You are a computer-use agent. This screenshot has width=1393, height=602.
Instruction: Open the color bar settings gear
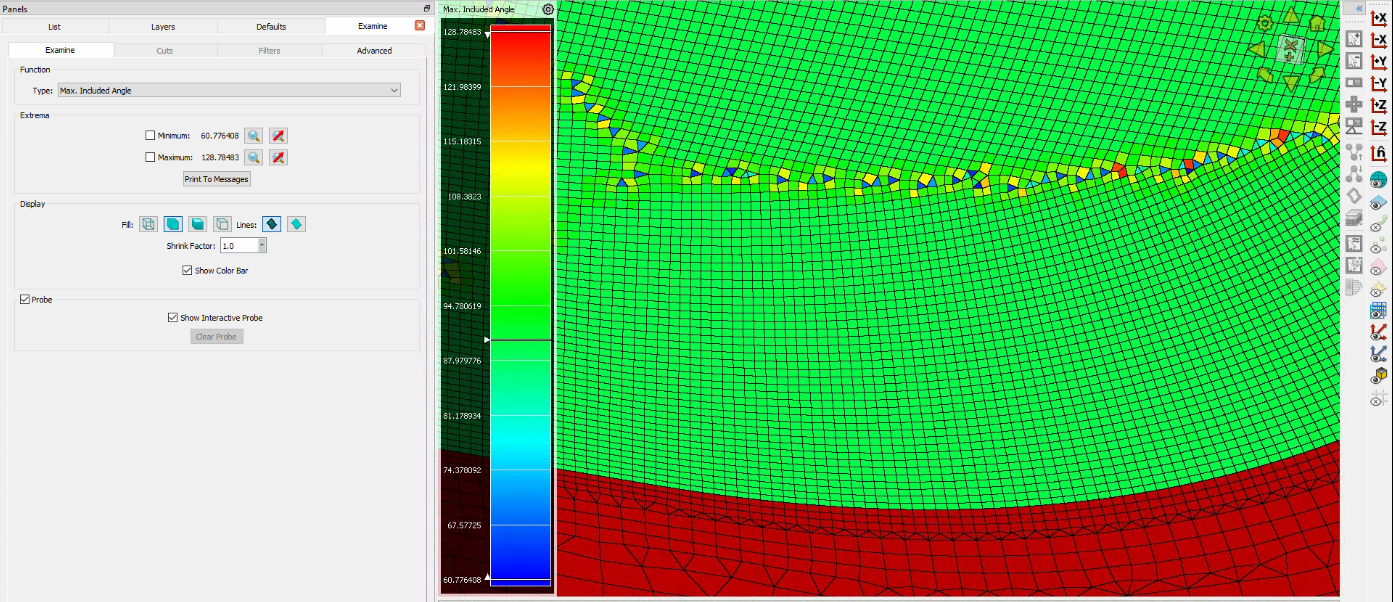point(548,9)
